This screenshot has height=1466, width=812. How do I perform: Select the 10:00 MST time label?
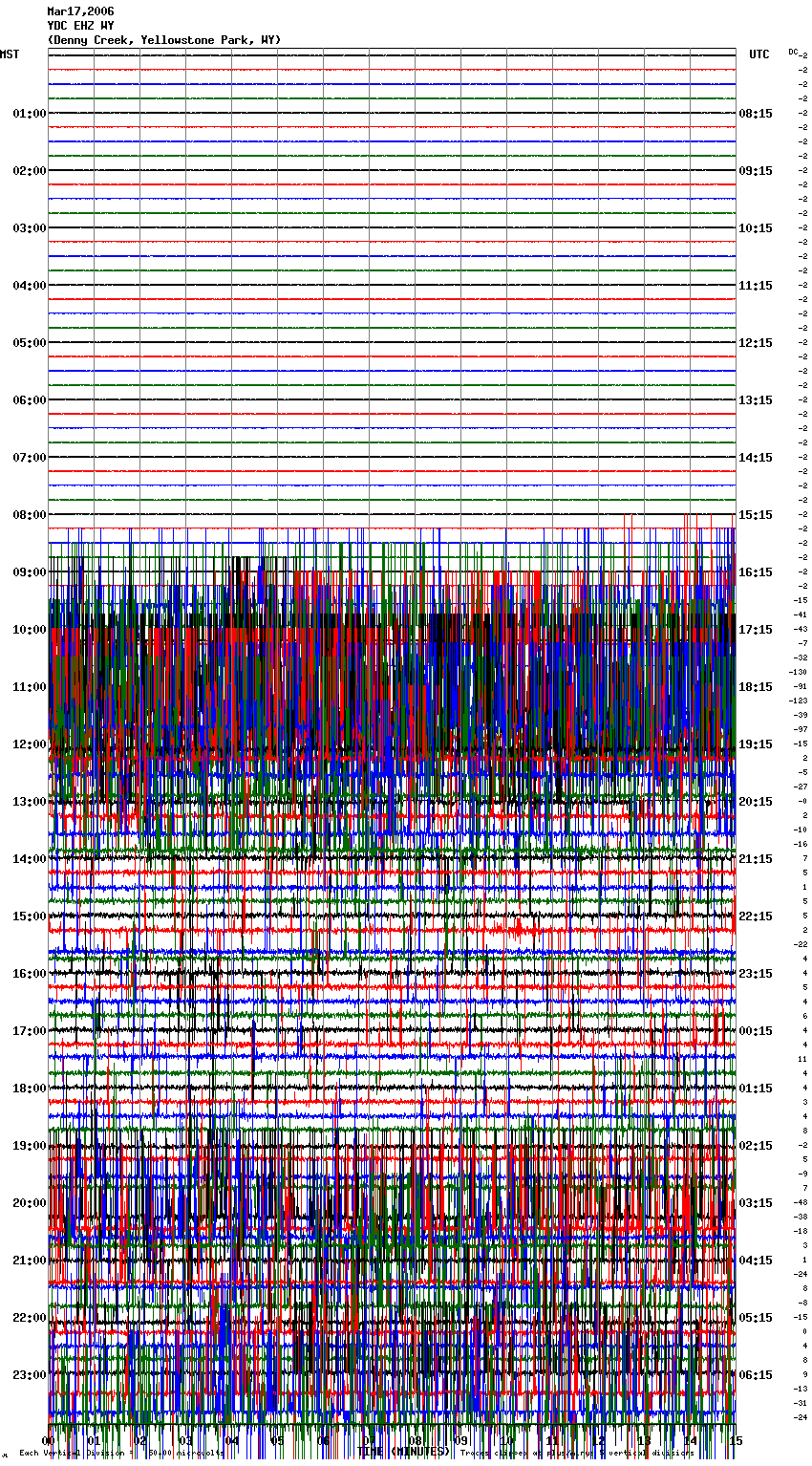(30, 630)
